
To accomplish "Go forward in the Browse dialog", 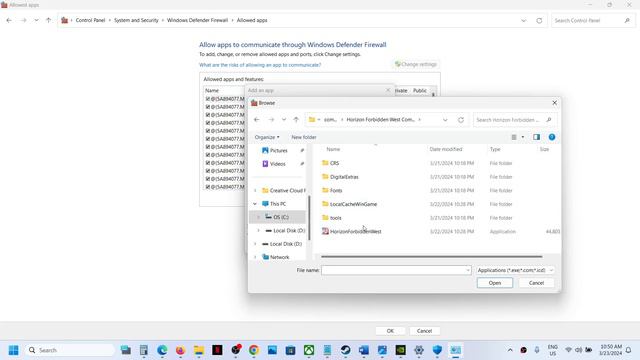I will click(x=271, y=120).
